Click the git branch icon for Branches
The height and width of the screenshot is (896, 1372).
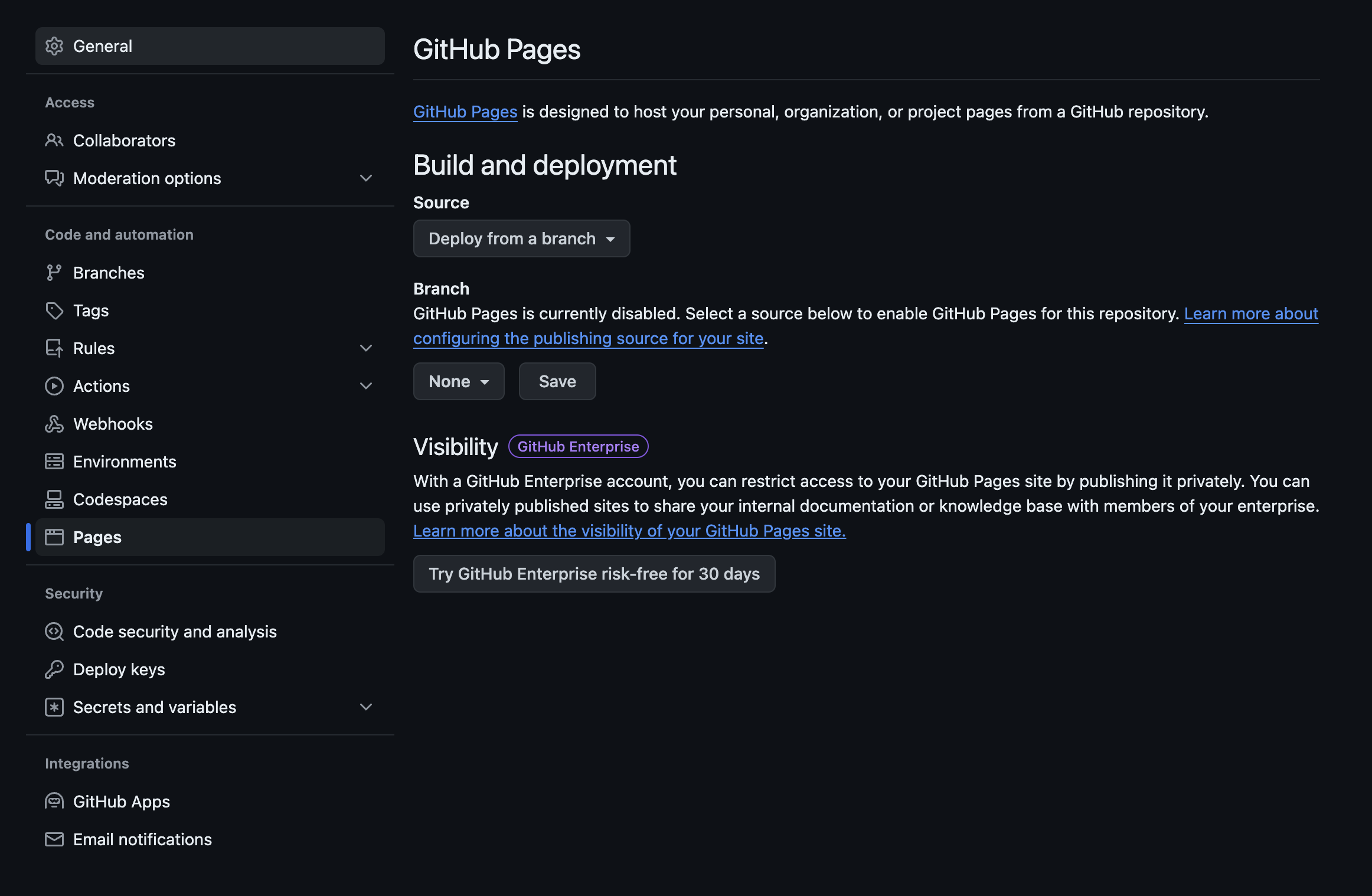[x=54, y=273]
